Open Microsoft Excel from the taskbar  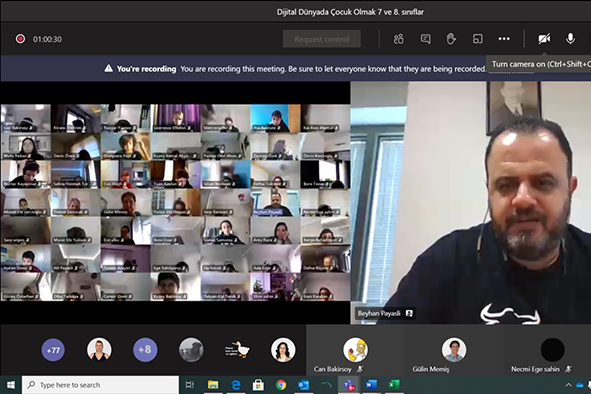point(393,385)
